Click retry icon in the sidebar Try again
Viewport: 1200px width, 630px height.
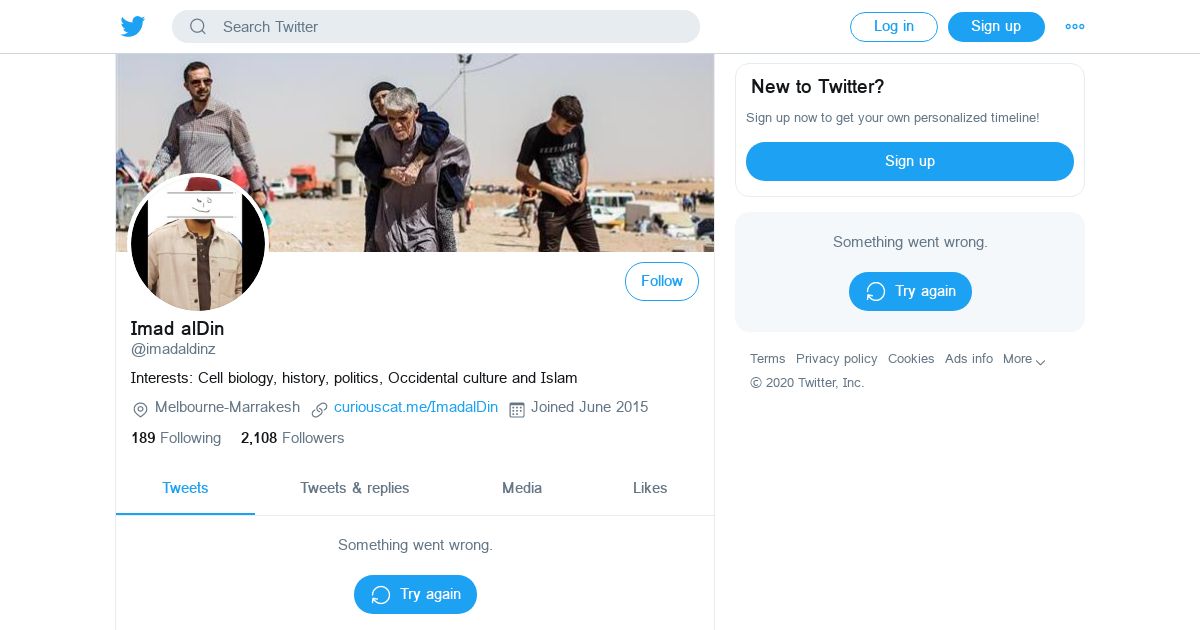pos(876,292)
